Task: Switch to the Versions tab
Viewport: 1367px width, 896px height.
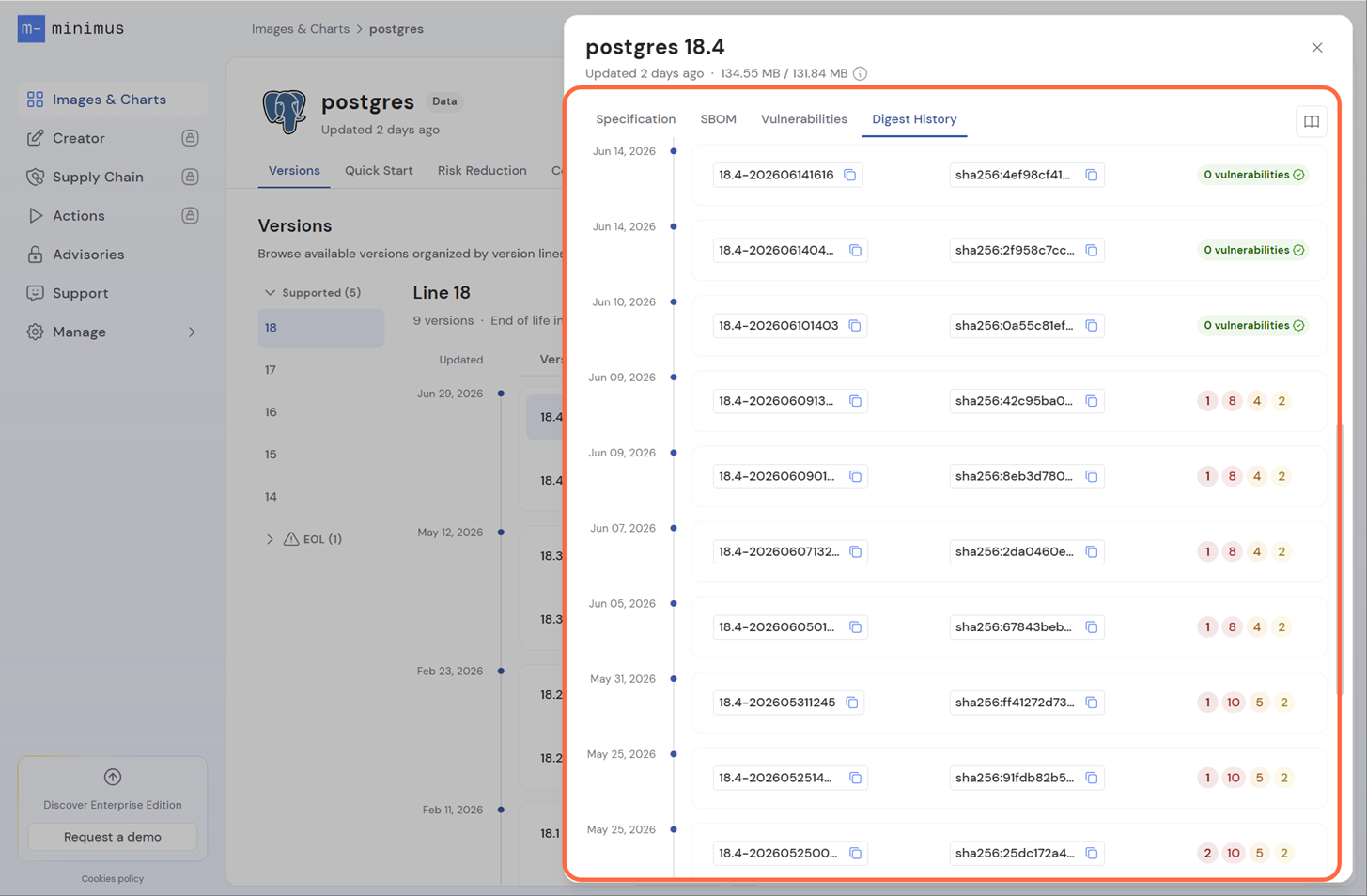Action: (x=294, y=171)
